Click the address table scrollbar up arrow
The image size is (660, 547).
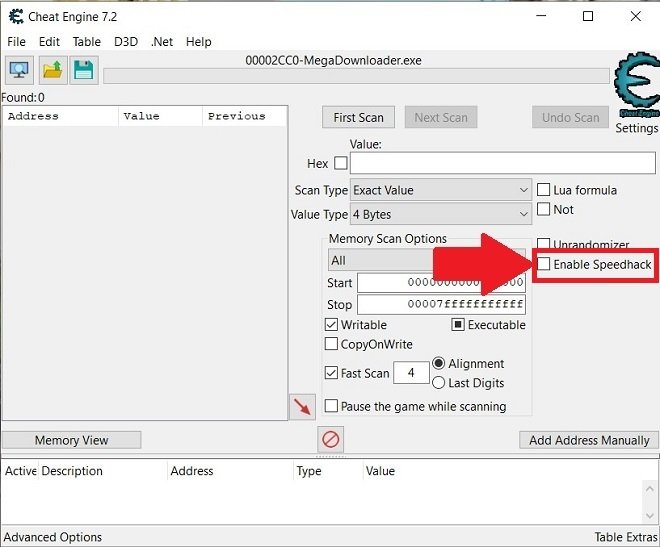point(649,489)
